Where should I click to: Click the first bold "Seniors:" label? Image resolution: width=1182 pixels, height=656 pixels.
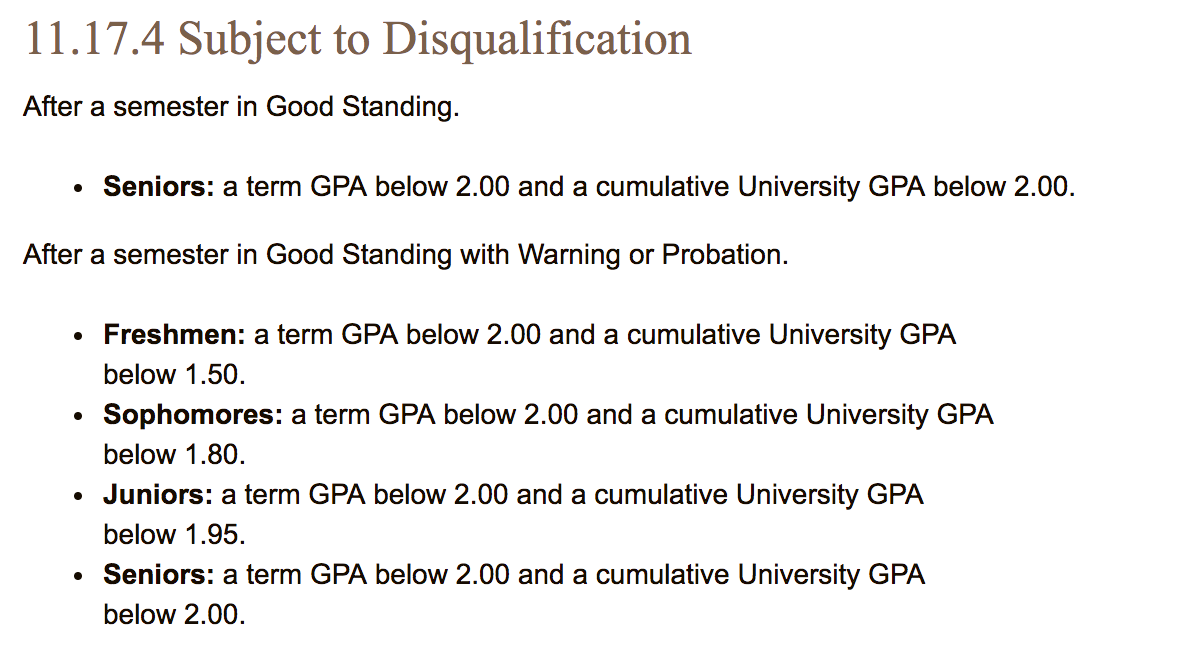tap(159, 187)
